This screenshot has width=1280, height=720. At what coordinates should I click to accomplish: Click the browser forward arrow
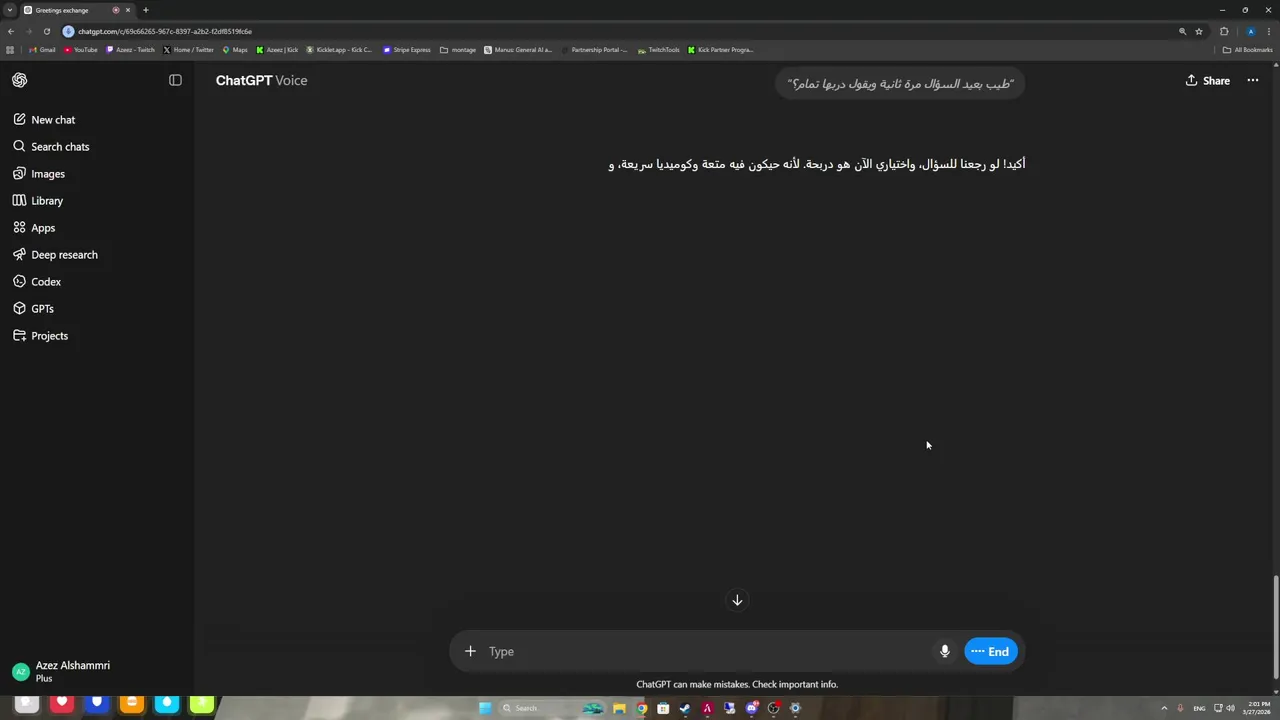29,31
